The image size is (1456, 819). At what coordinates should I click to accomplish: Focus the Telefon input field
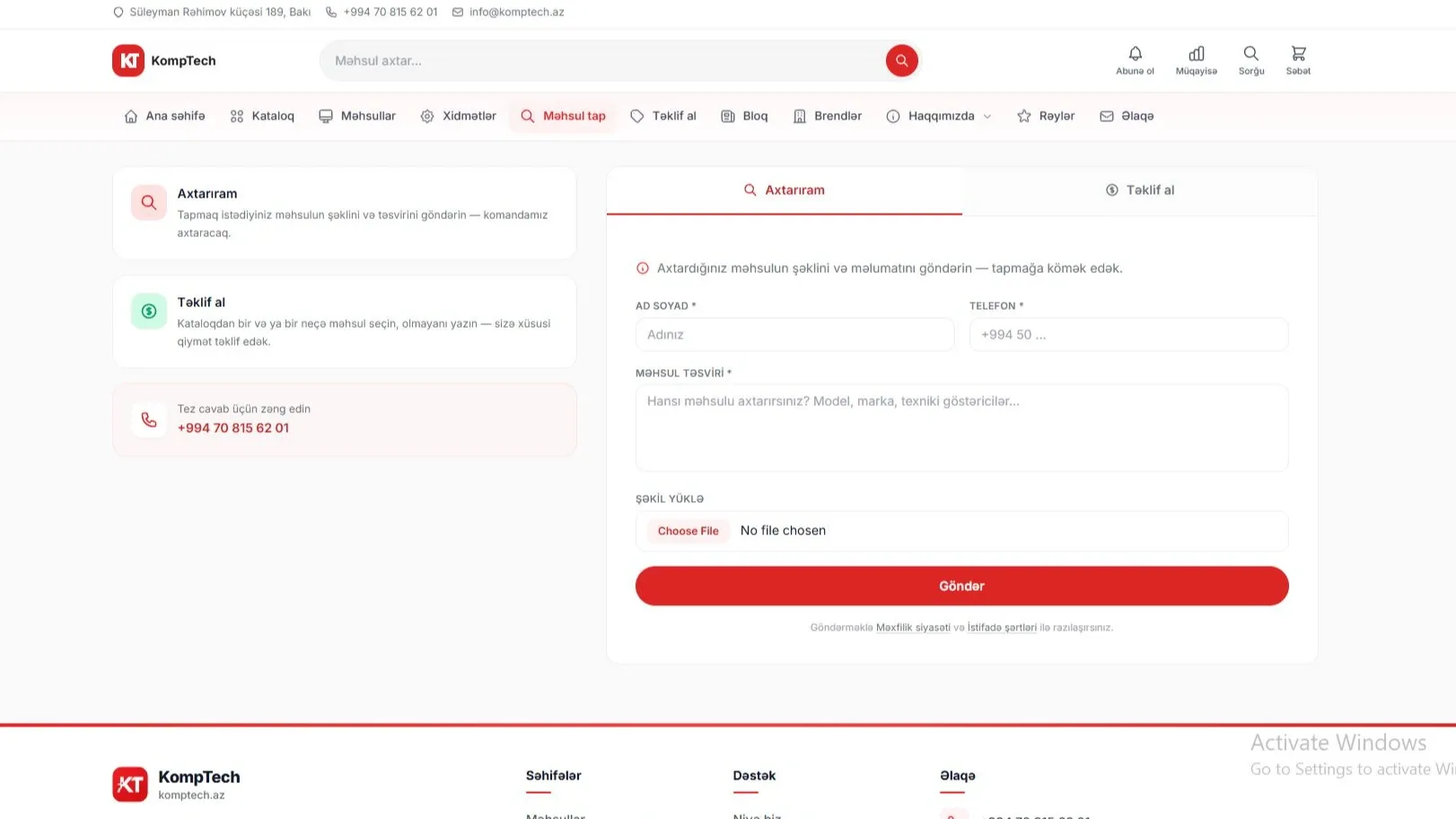[1129, 334]
